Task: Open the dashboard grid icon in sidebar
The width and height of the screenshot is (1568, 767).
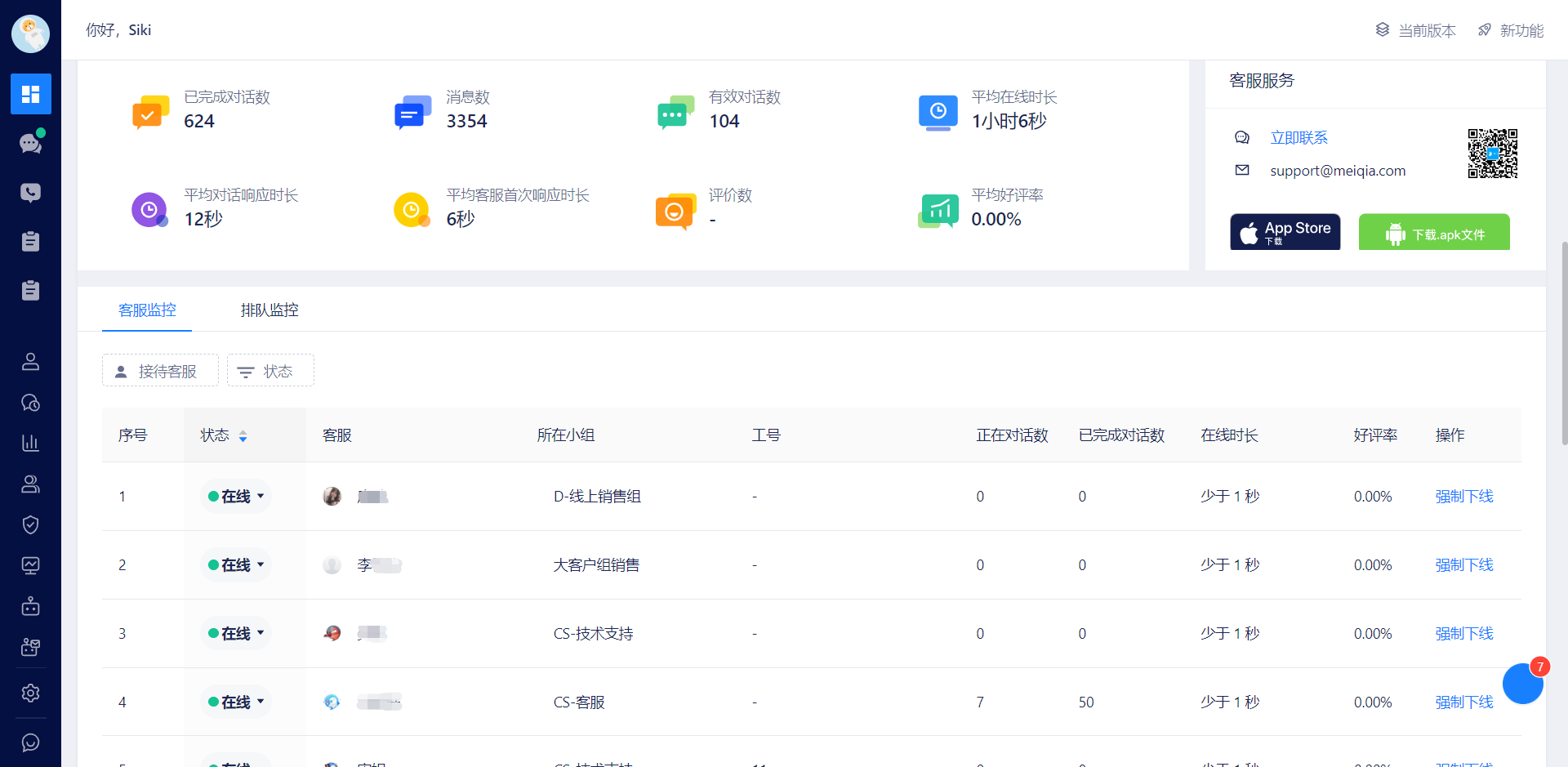Action: pyautogui.click(x=30, y=94)
